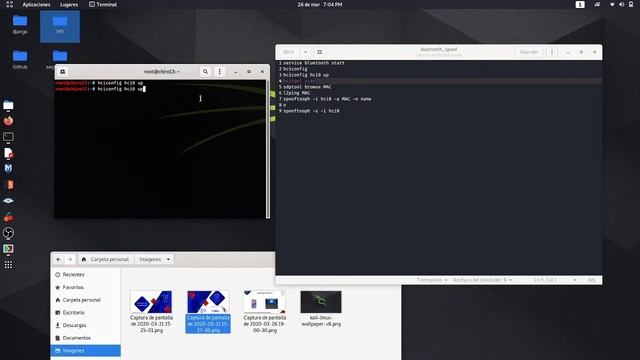Click the terminal vertical scrollbar
The width and height of the screenshot is (640, 360).
268,149
